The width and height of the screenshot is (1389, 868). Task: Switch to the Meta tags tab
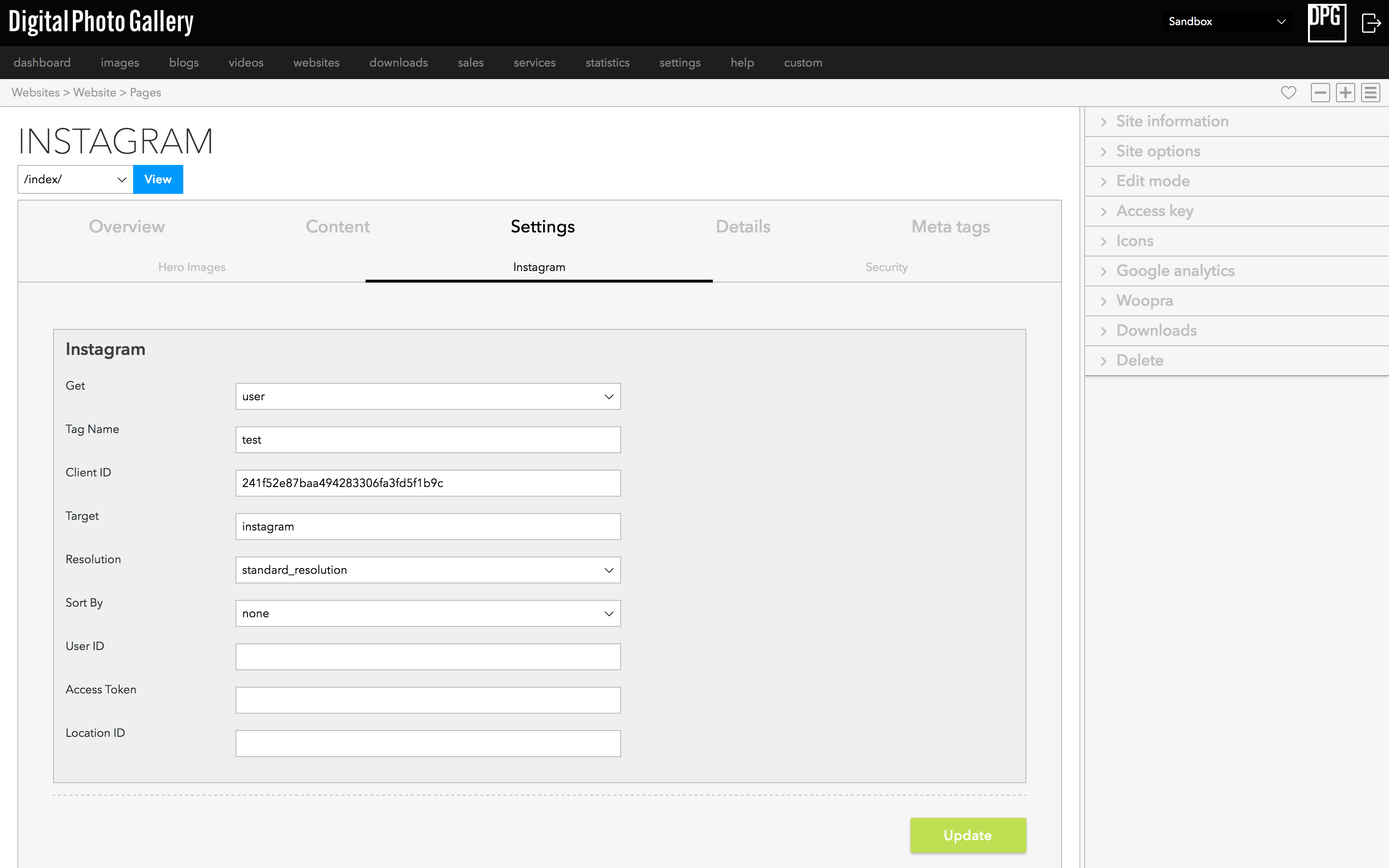[x=951, y=226]
